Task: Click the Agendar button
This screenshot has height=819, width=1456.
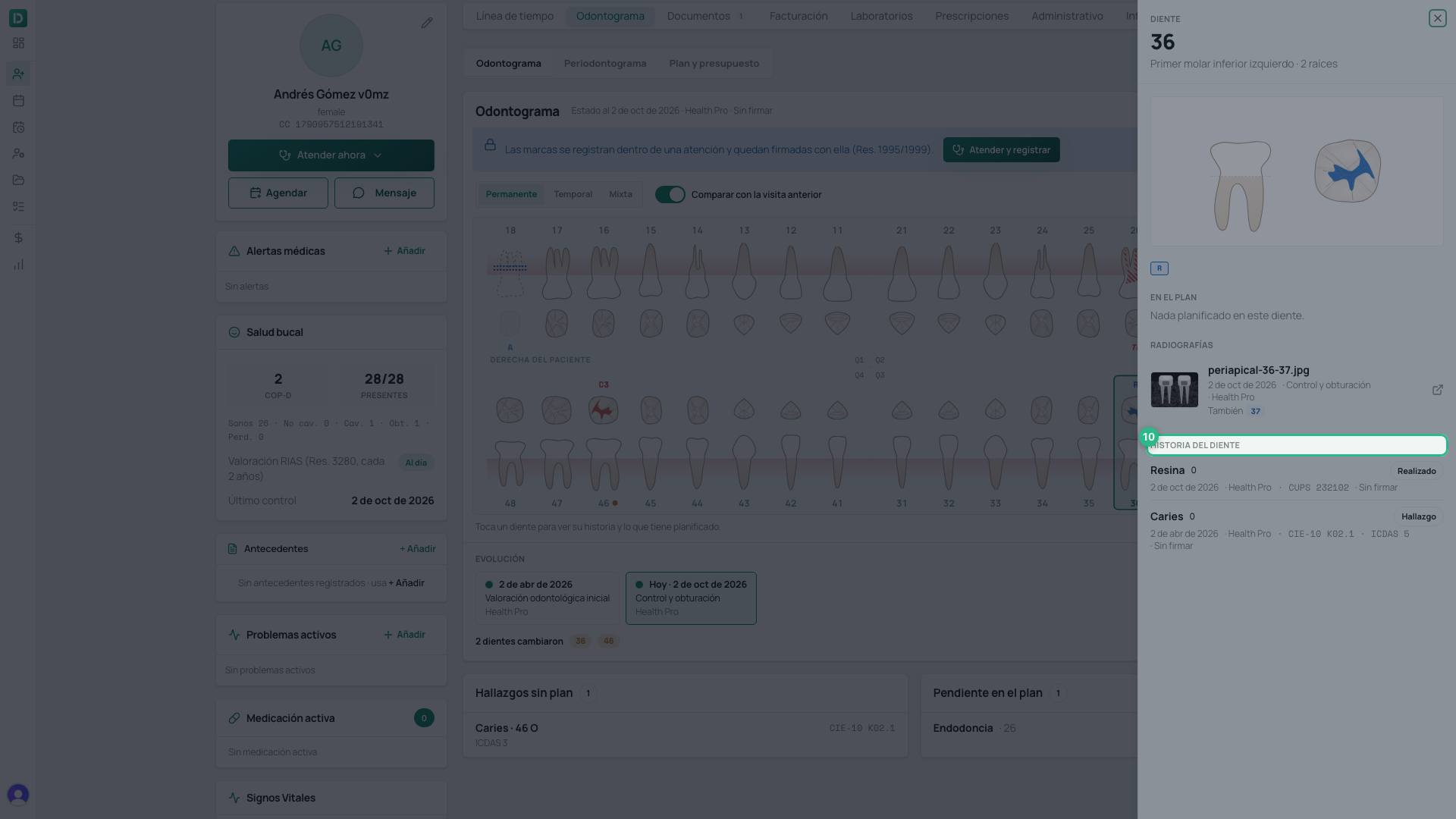Action: (x=278, y=193)
